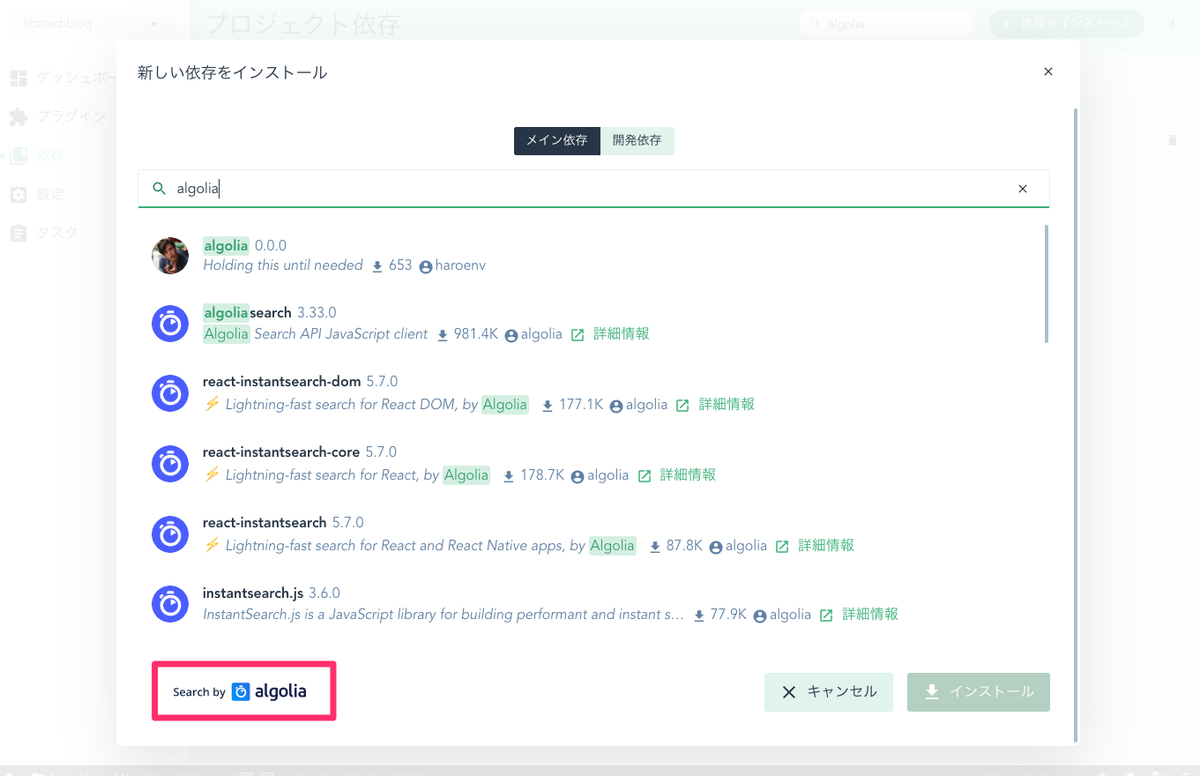
Task: Select the メイン依存 tab
Action: pyautogui.click(x=557, y=141)
